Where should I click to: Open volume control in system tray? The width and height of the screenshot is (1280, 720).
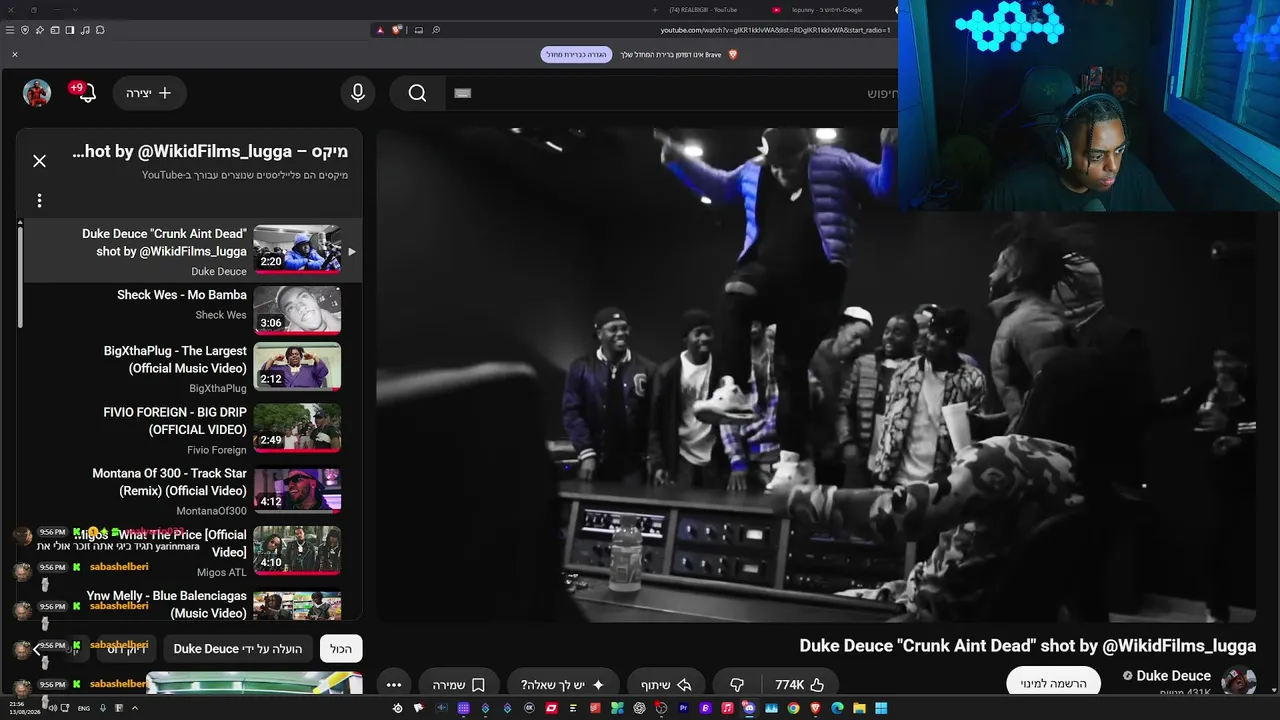coord(53,708)
